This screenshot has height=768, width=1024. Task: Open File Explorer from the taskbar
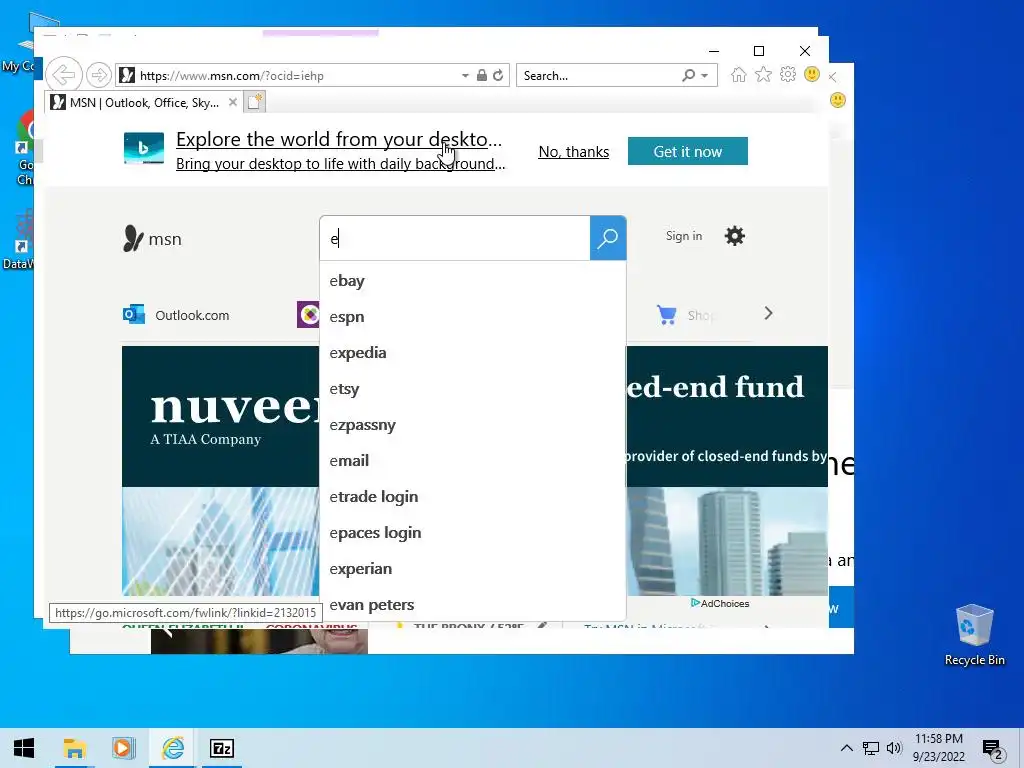74,748
